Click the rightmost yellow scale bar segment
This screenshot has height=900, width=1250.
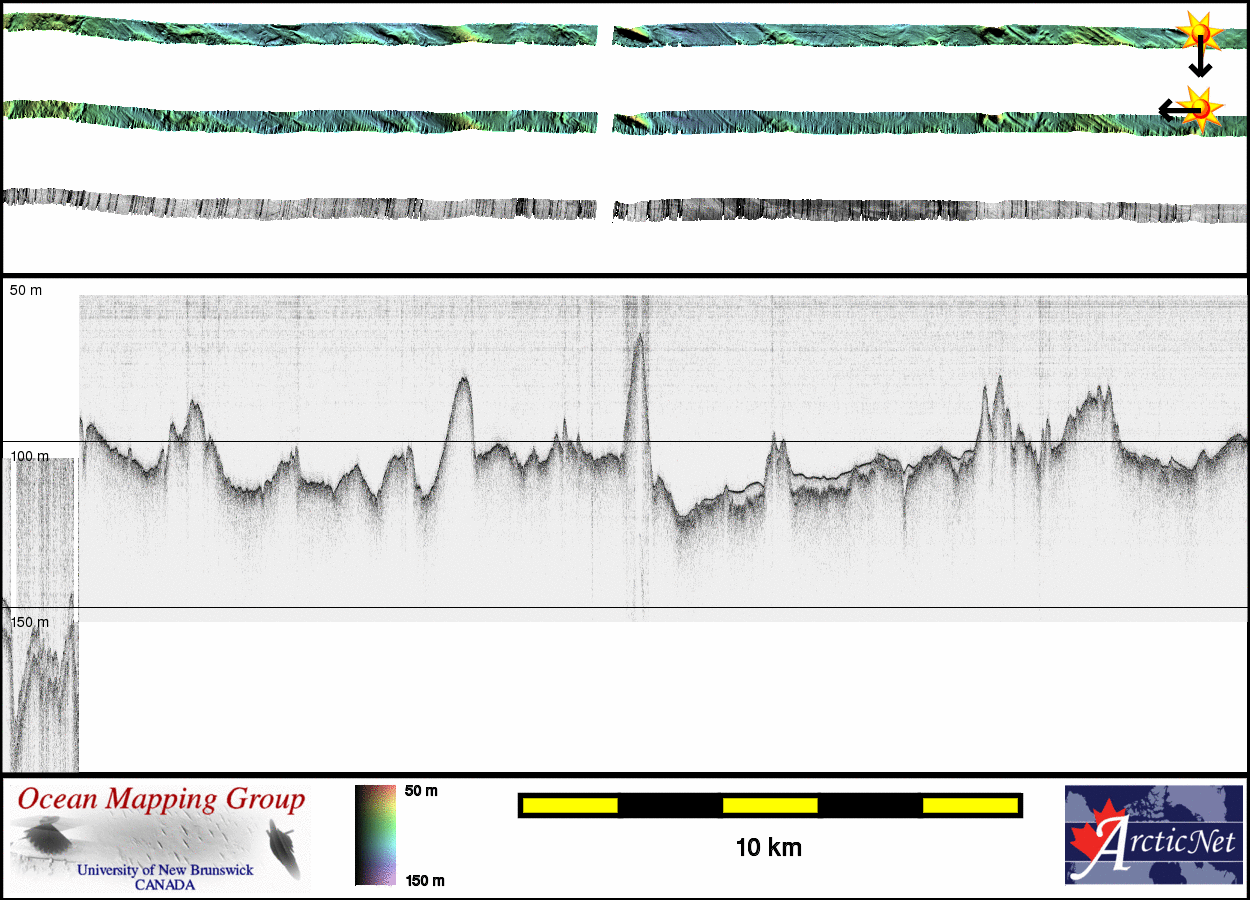click(x=969, y=805)
